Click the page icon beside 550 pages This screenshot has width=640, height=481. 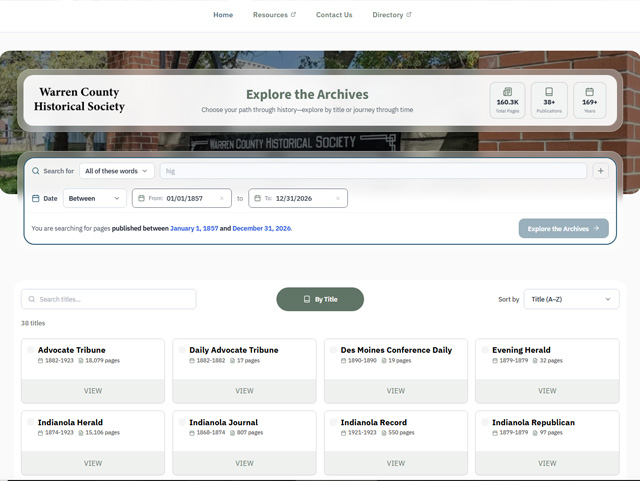[384, 433]
